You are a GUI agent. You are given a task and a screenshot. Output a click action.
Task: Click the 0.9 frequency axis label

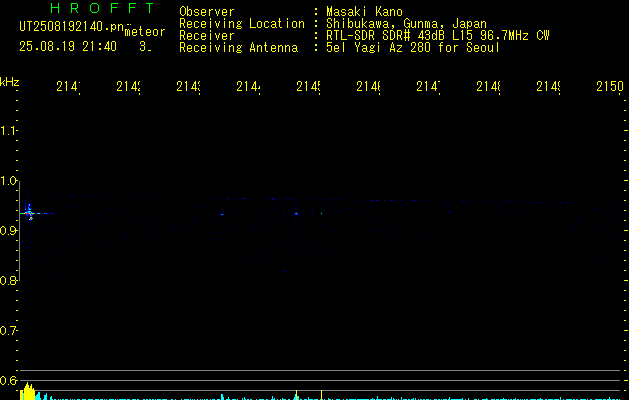click(8, 230)
